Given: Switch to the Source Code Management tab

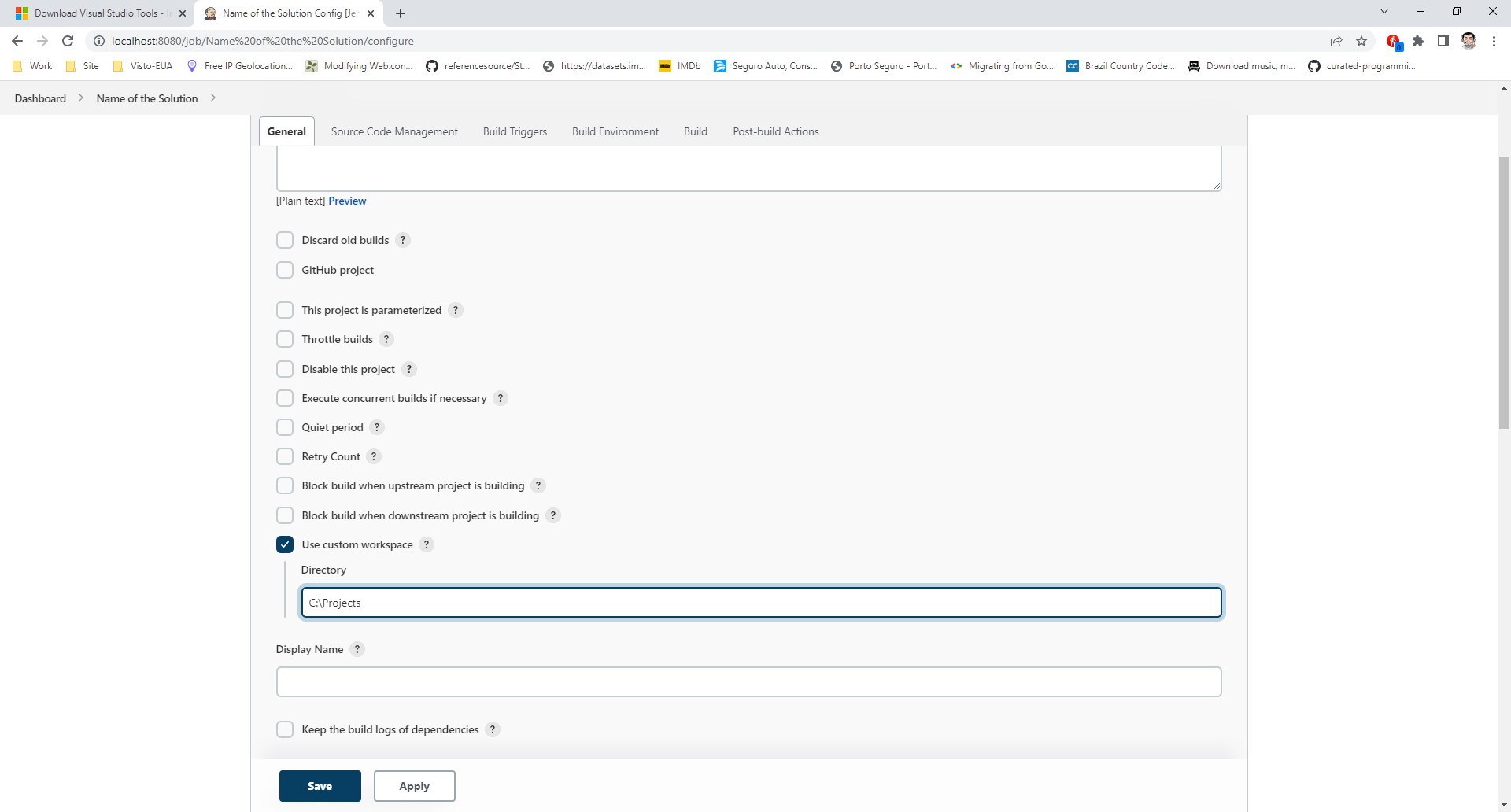Looking at the screenshot, I should [x=394, y=131].
